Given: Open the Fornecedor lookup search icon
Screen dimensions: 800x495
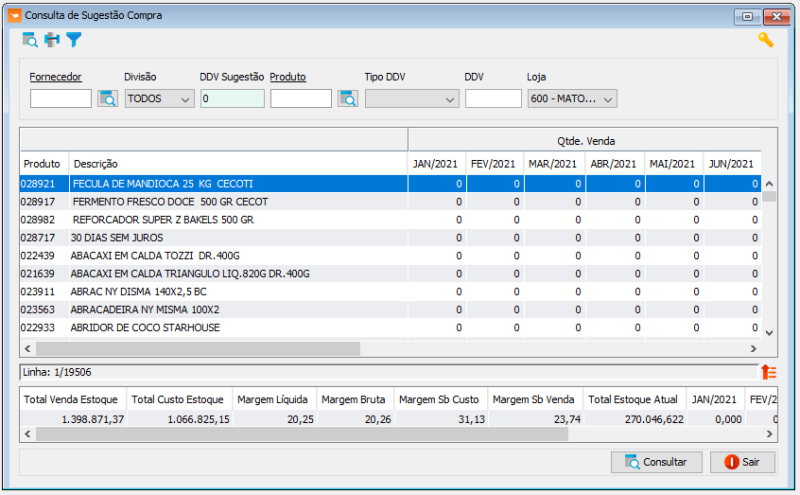Looking at the screenshot, I should click(108, 98).
